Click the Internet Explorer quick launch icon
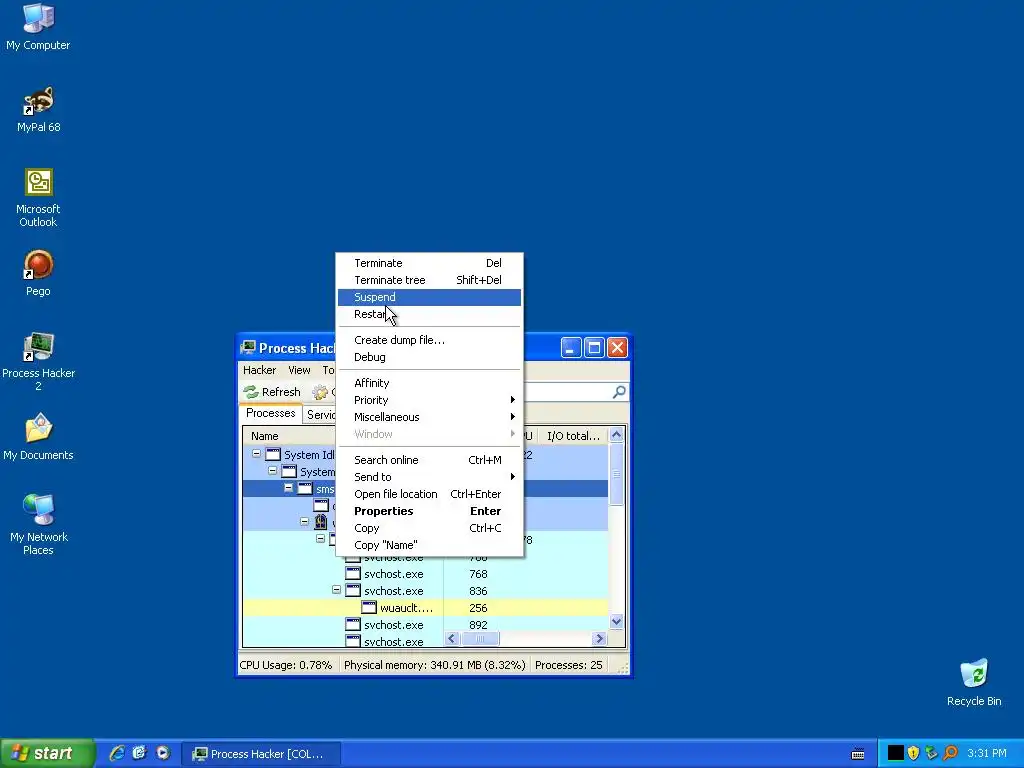The width and height of the screenshot is (1024, 768). click(117, 753)
